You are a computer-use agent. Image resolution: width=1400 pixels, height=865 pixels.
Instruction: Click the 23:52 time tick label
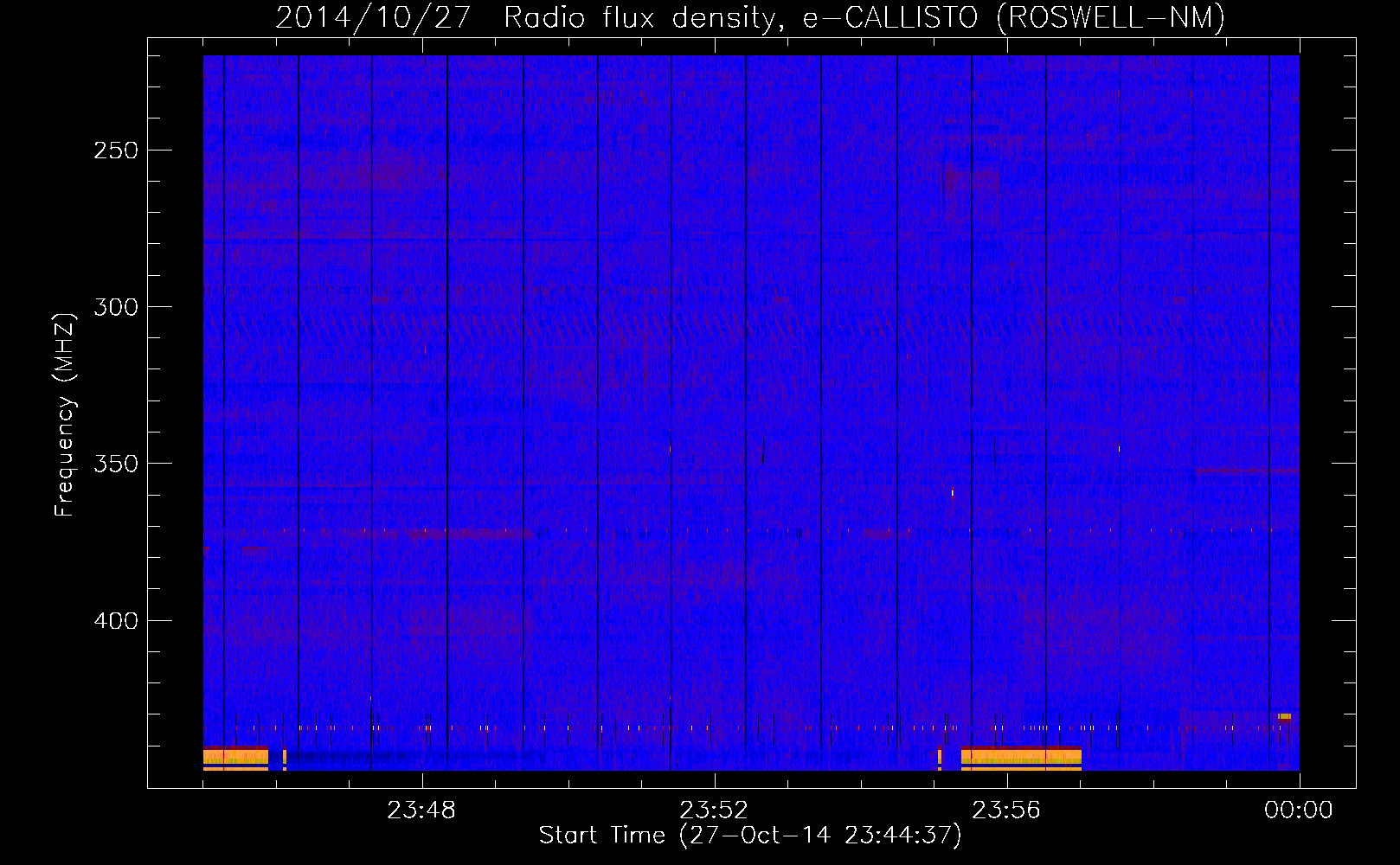pyautogui.click(x=714, y=811)
